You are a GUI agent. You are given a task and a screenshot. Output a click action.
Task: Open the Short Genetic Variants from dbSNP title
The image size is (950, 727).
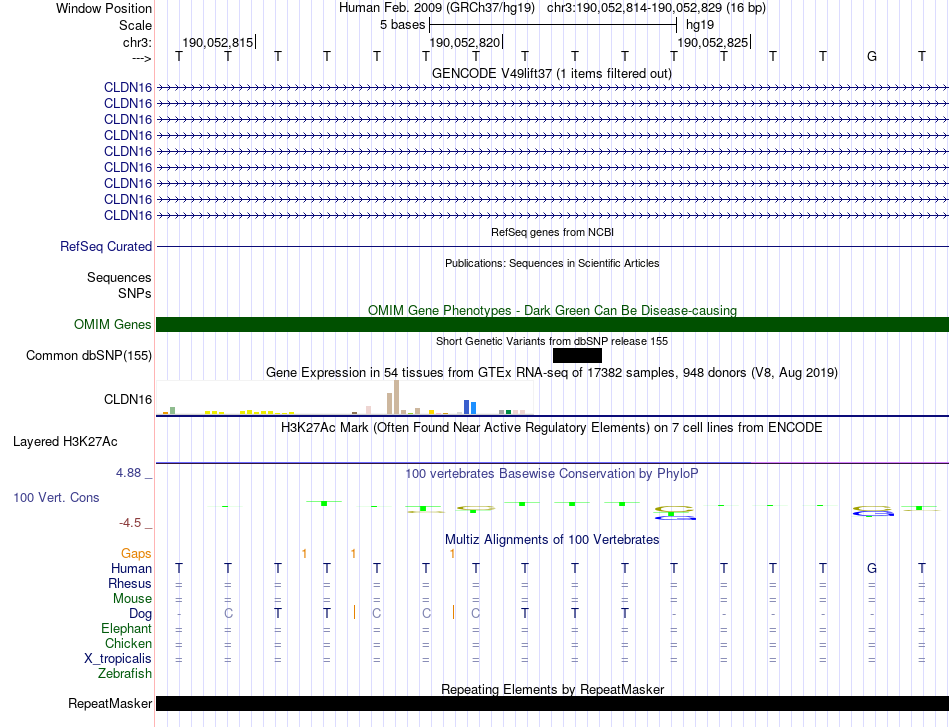552,341
